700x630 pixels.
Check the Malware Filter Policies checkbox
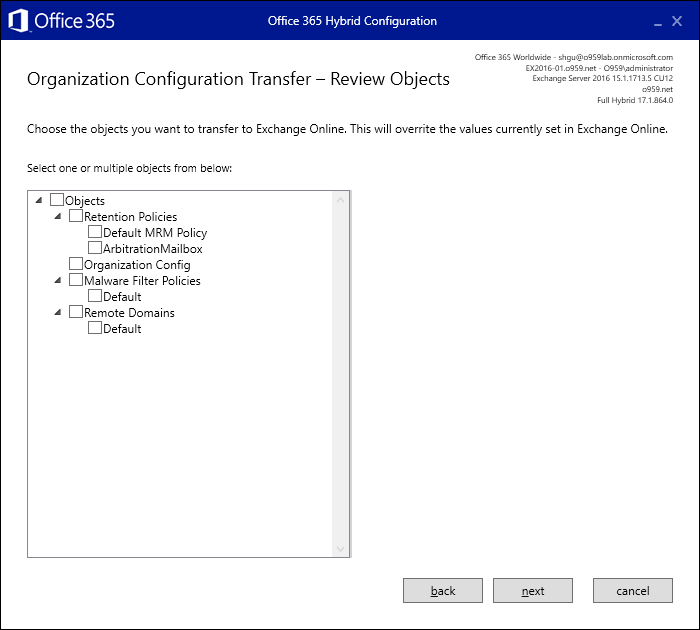[76, 280]
